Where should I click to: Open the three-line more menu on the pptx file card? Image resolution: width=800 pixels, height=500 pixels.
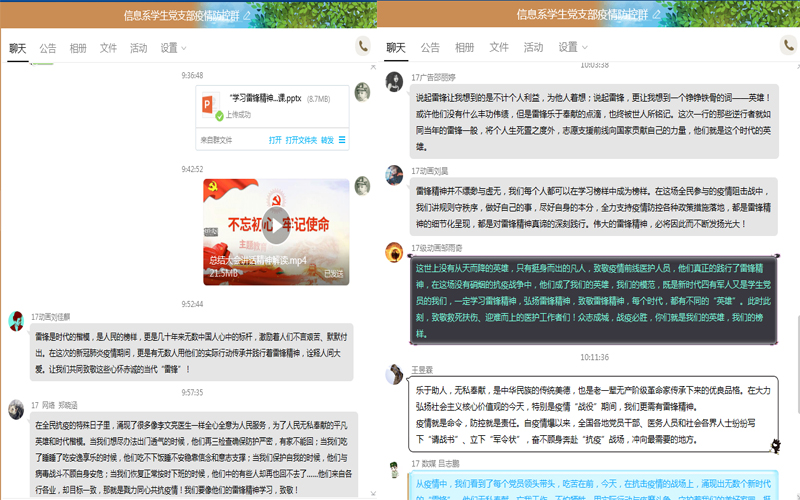coord(342,140)
